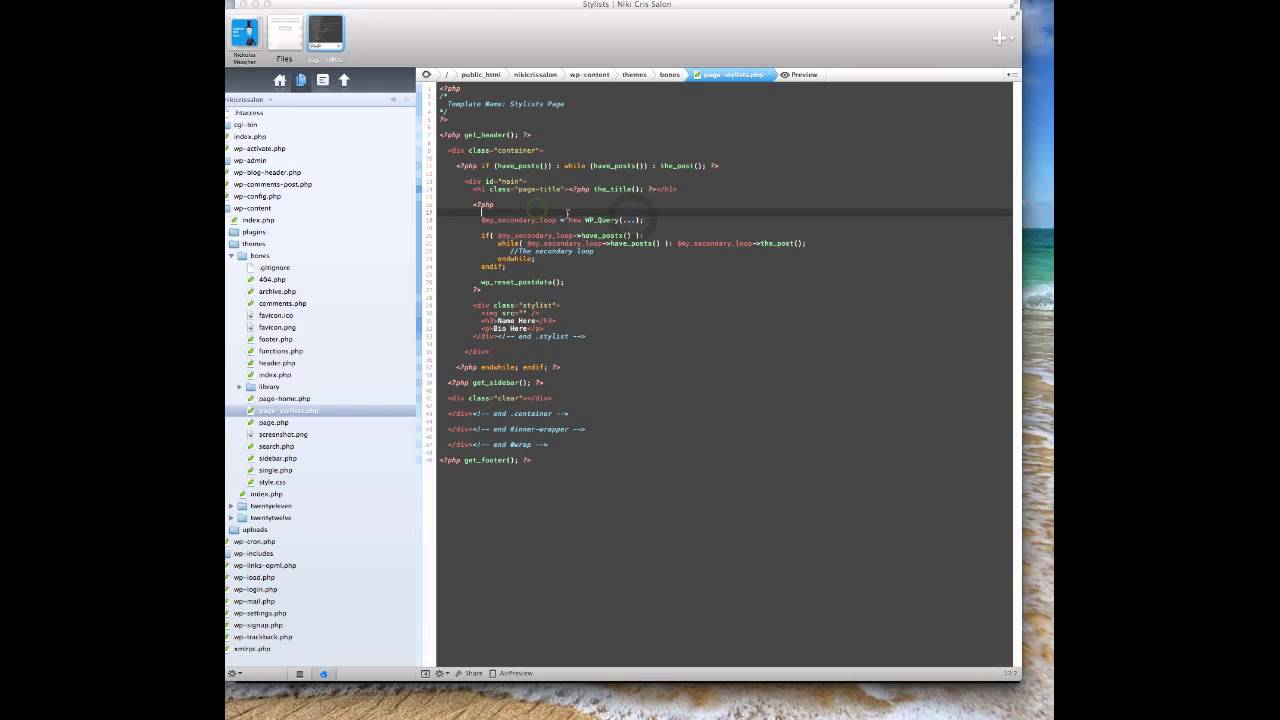The height and width of the screenshot is (720, 1280).
Task: Click sidebar back navigation arrow
Action: click(x=393, y=100)
